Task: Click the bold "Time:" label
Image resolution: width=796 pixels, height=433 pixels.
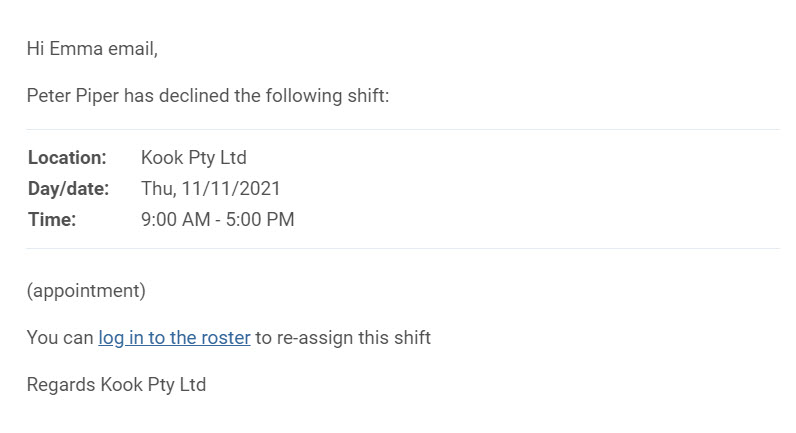Action: (x=52, y=220)
